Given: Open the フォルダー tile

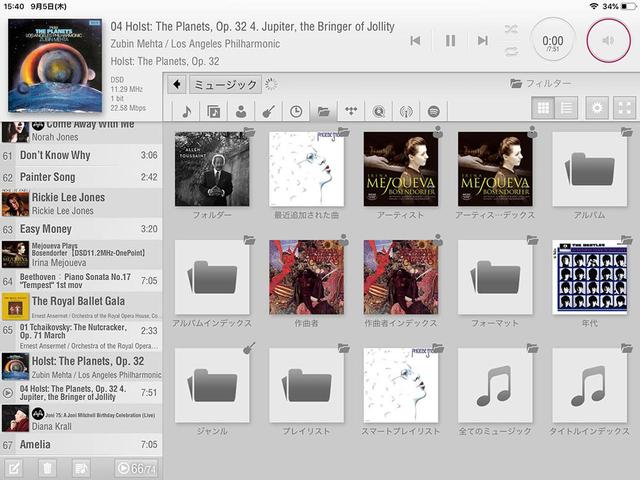Looking at the screenshot, I should coord(212,169).
